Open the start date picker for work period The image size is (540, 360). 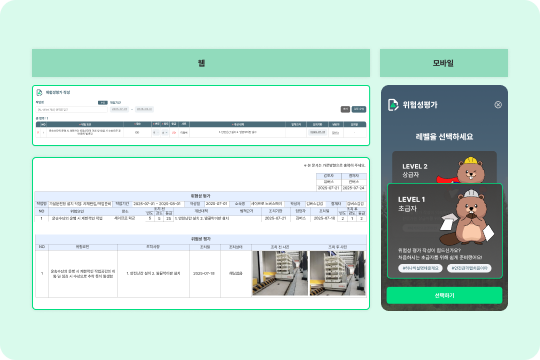coord(120,109)
